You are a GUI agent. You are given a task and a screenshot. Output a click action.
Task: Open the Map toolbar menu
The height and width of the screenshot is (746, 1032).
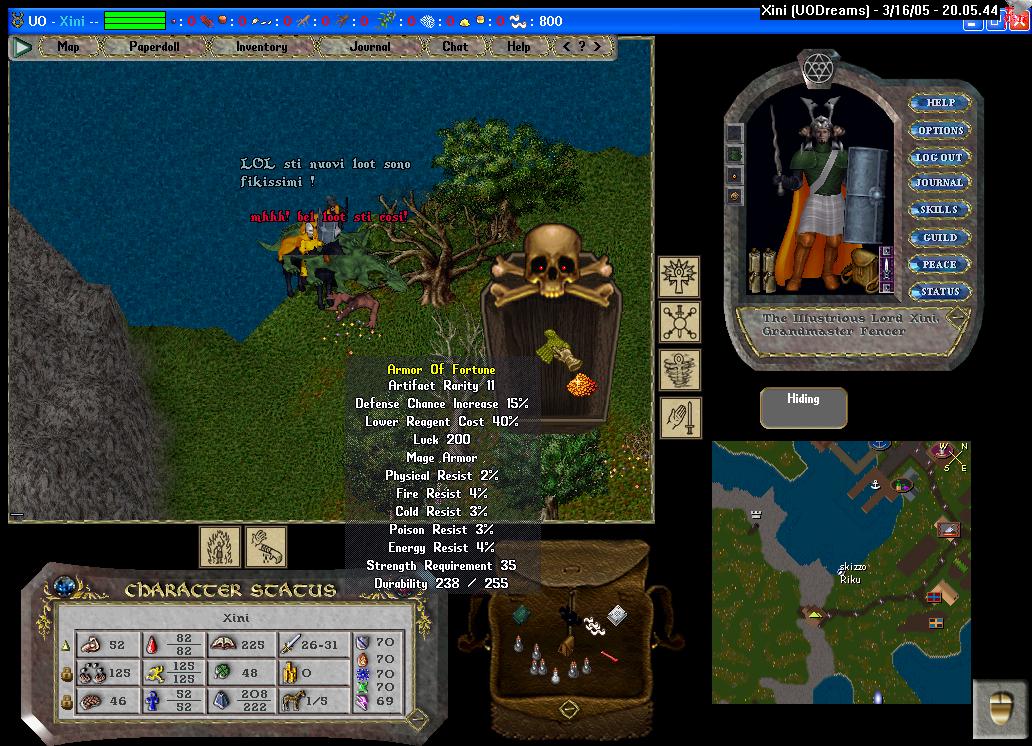68,47
